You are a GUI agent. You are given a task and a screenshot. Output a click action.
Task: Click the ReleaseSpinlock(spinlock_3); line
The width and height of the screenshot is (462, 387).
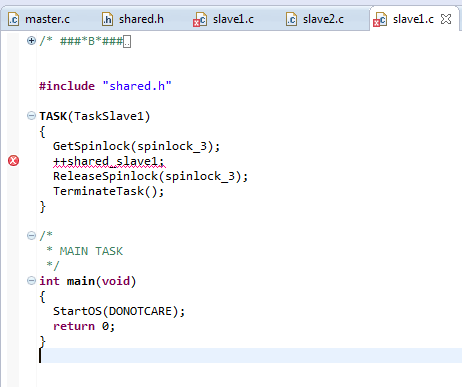pyautogui.click(x=151, y=176)
